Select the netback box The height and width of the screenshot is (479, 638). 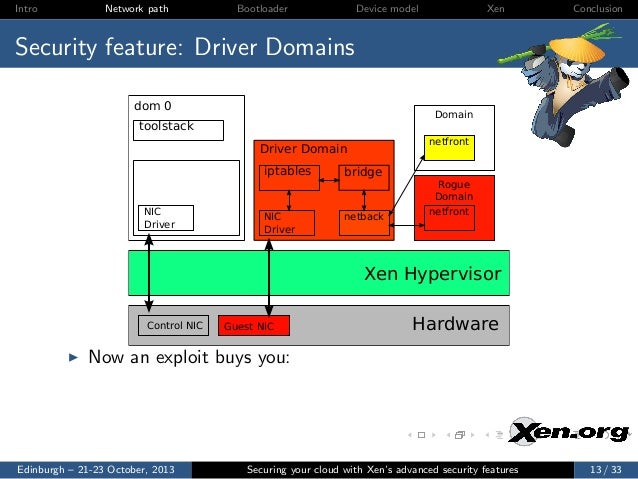364,223
